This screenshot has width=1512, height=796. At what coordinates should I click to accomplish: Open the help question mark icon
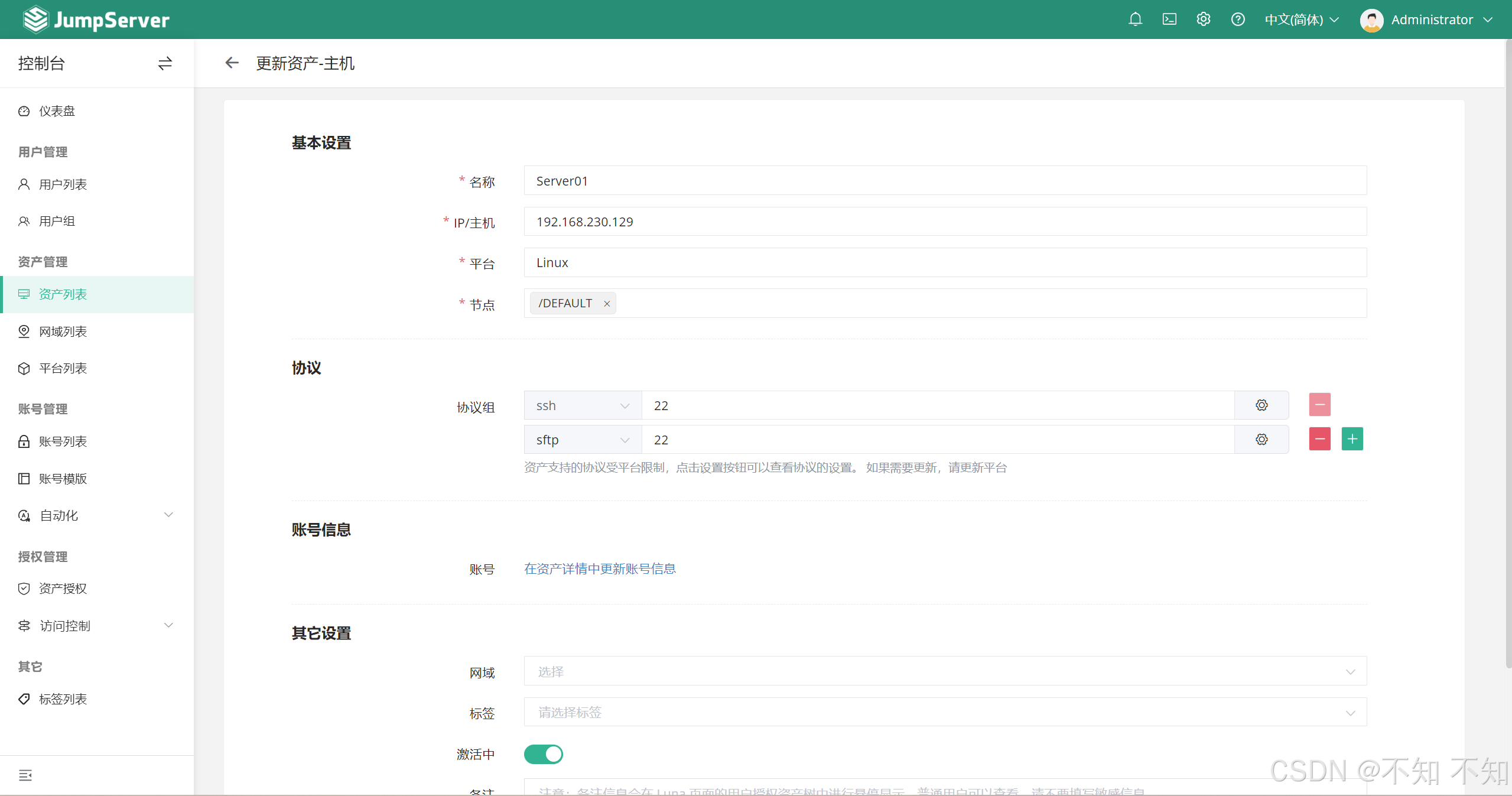click(1238, 20)
